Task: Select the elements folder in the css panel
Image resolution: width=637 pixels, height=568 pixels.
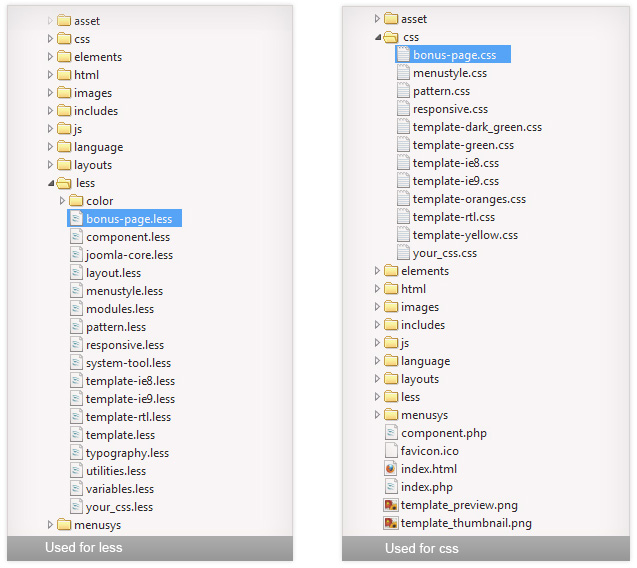Action: point(416,271)
